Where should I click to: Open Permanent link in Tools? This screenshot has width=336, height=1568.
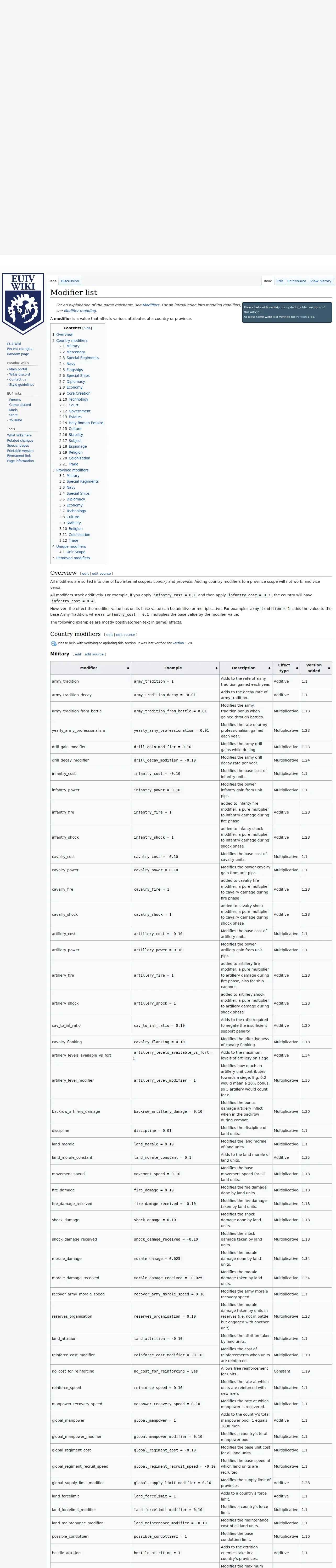[19, 456]
